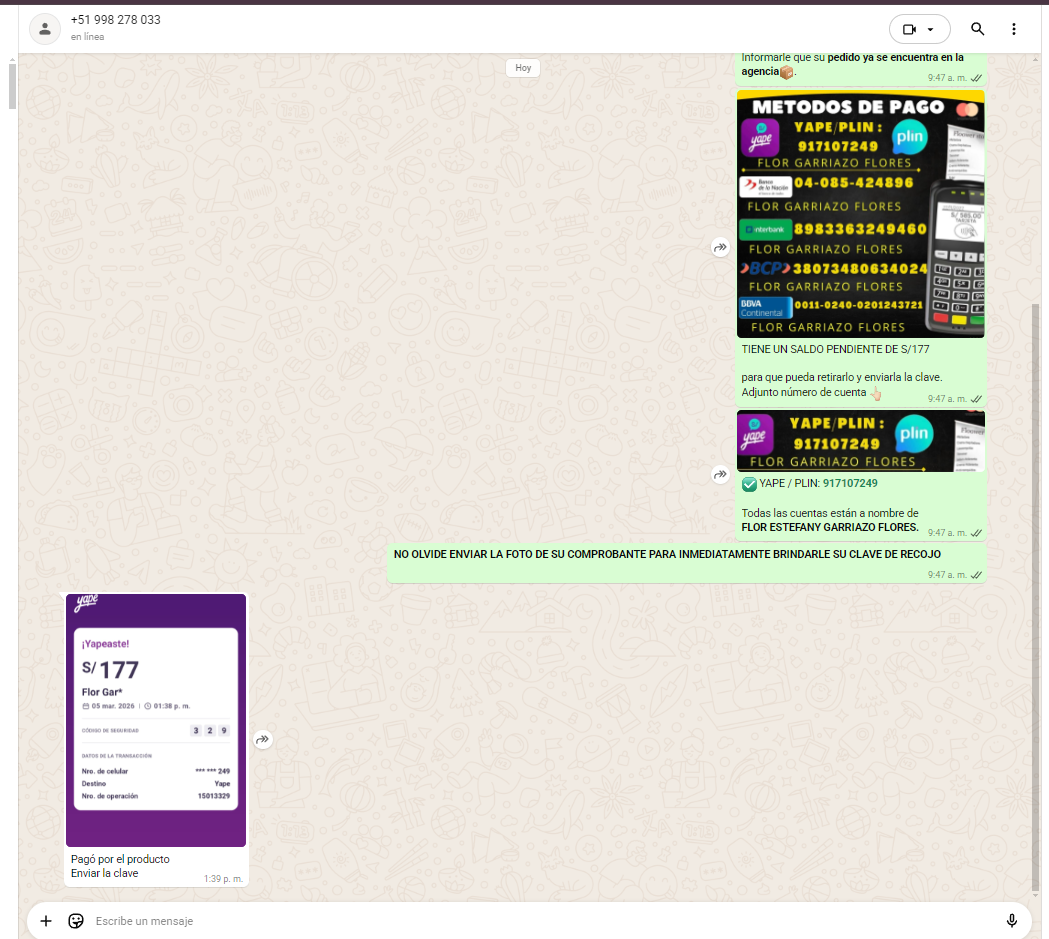Click the phone number link 917107249
The image size is (1049, 939).
(850, 483)
